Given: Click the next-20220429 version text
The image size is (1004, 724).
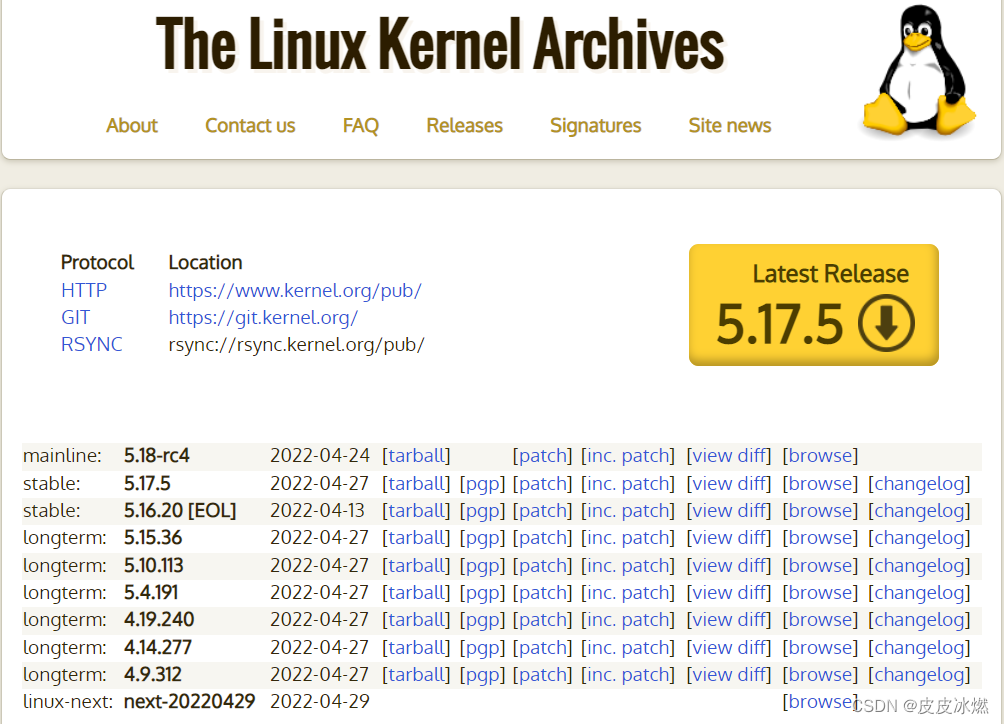Looking at the screenshot, I should point(190,702).
